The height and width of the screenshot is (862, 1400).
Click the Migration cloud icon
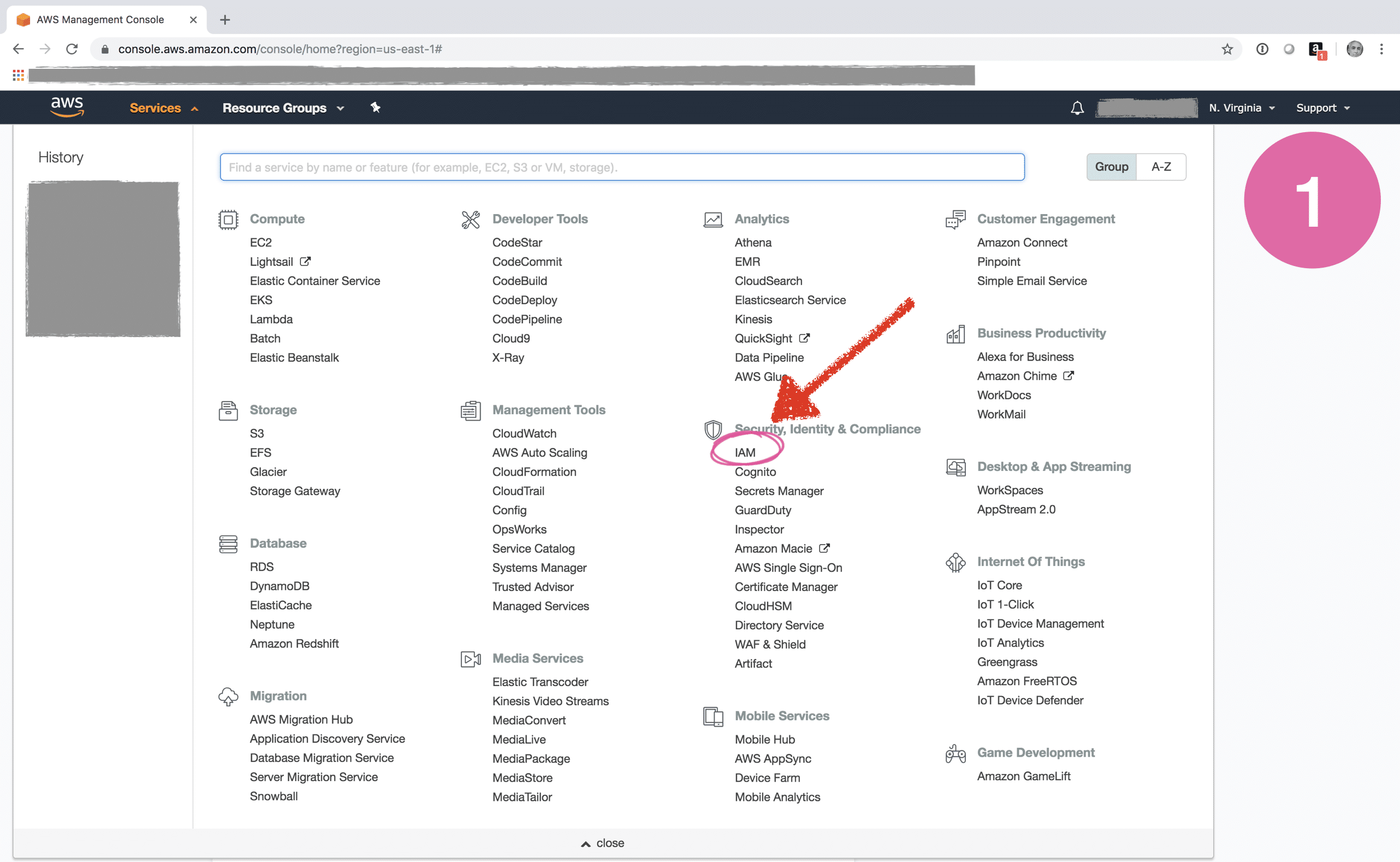(228, 696)
